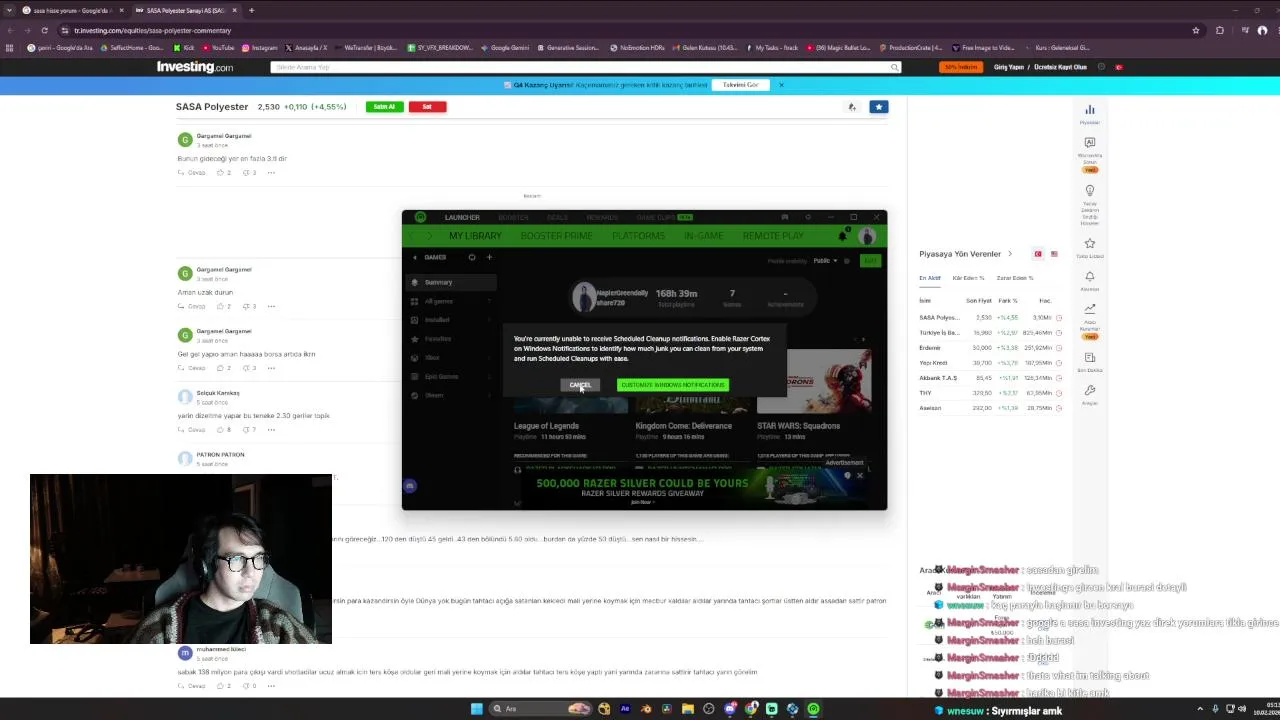Screen dimensions: 1280x720
Task: Expand Steam sidebar item
Action: tap(451, 395)
